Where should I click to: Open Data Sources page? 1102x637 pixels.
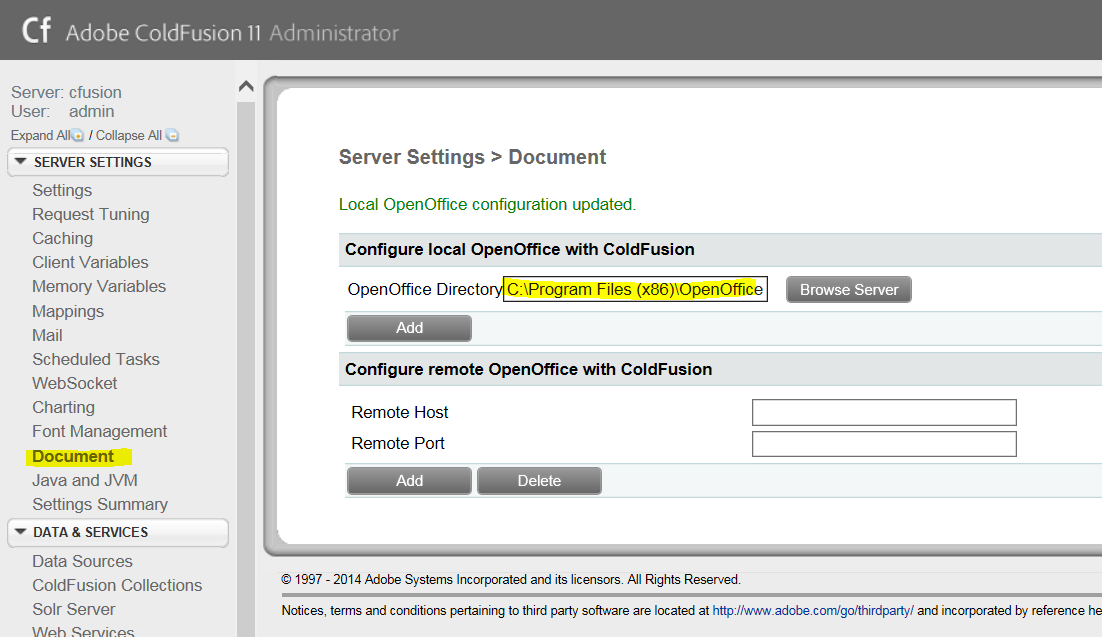point(82,561)
